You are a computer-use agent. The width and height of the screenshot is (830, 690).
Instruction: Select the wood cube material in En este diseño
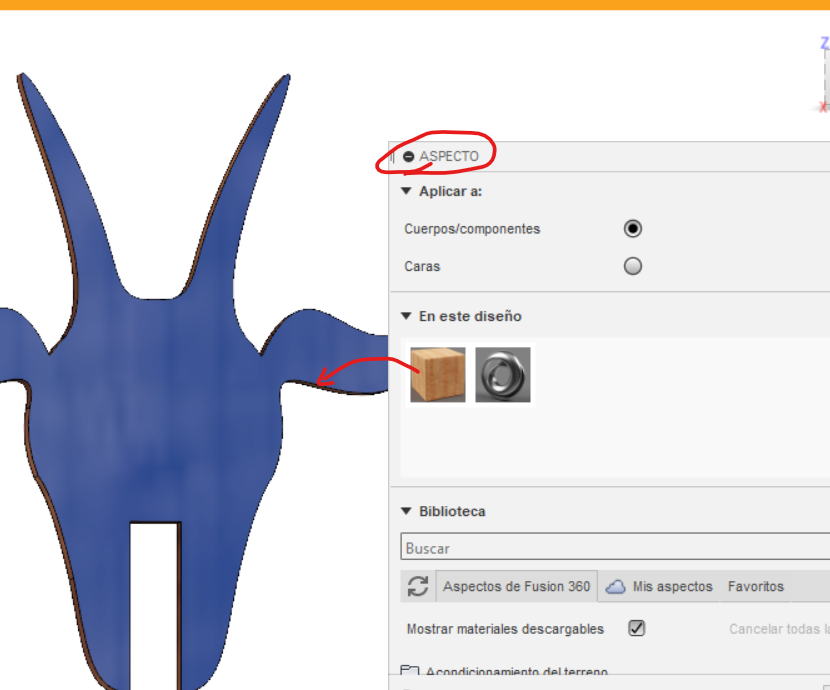coord(437,374)
